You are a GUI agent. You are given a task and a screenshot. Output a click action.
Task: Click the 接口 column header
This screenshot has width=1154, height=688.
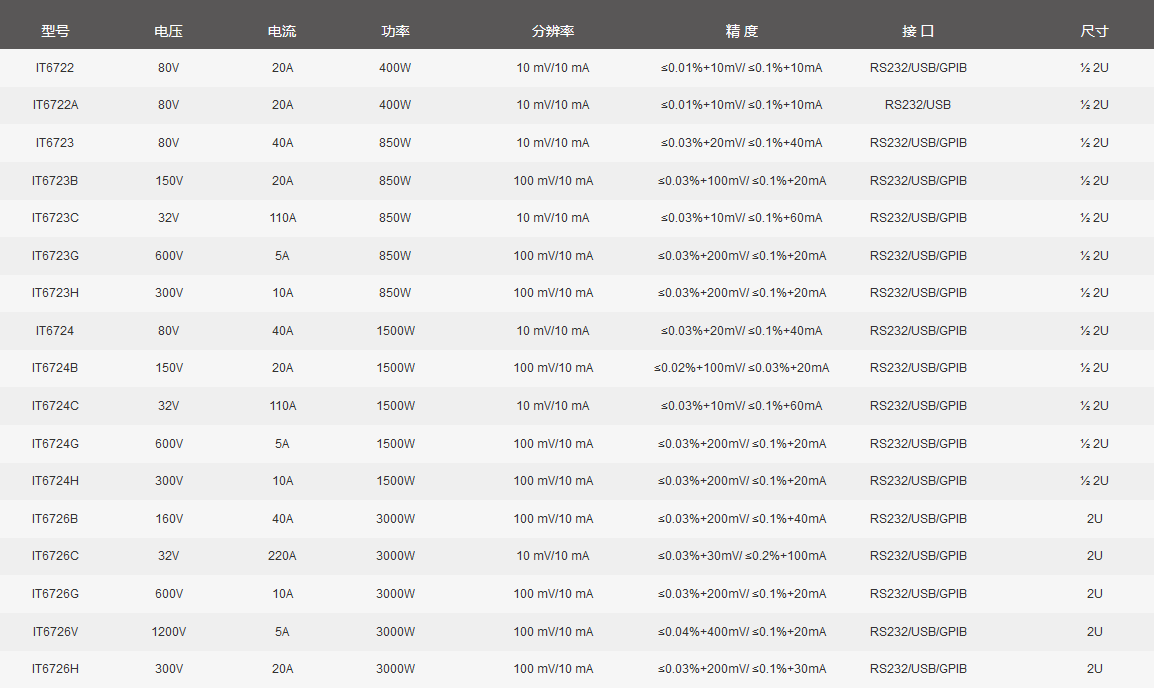[x=918, y=31]
